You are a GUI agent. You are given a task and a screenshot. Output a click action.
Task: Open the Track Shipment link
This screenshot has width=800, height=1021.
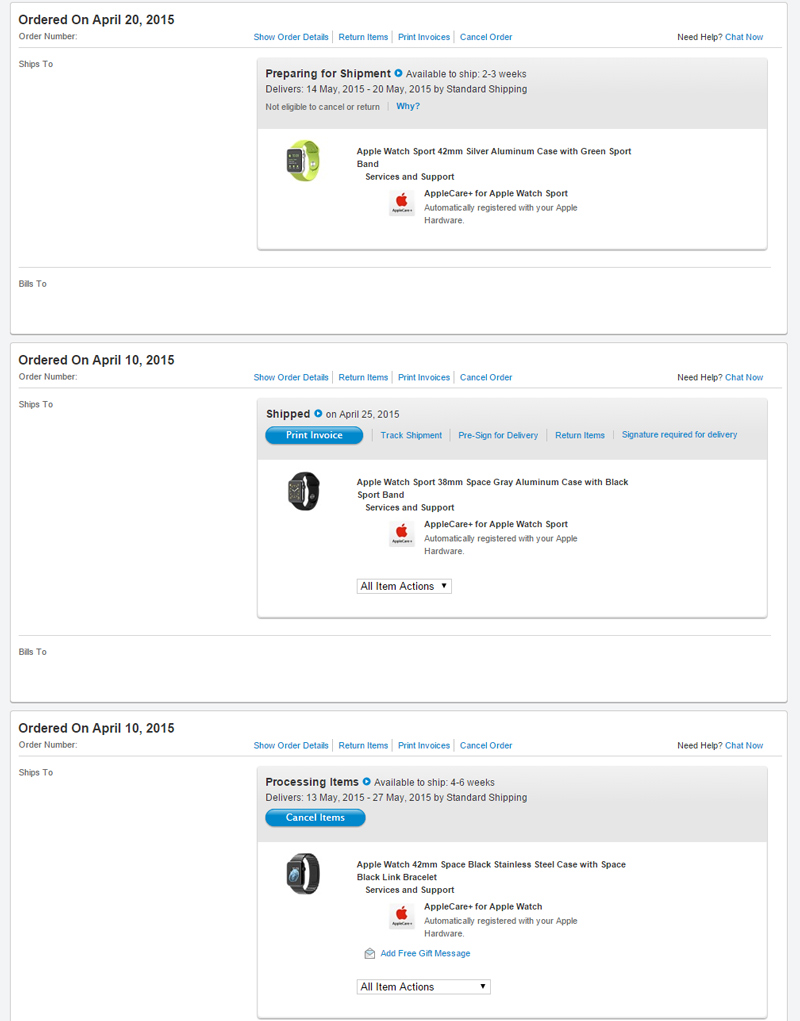411,435
